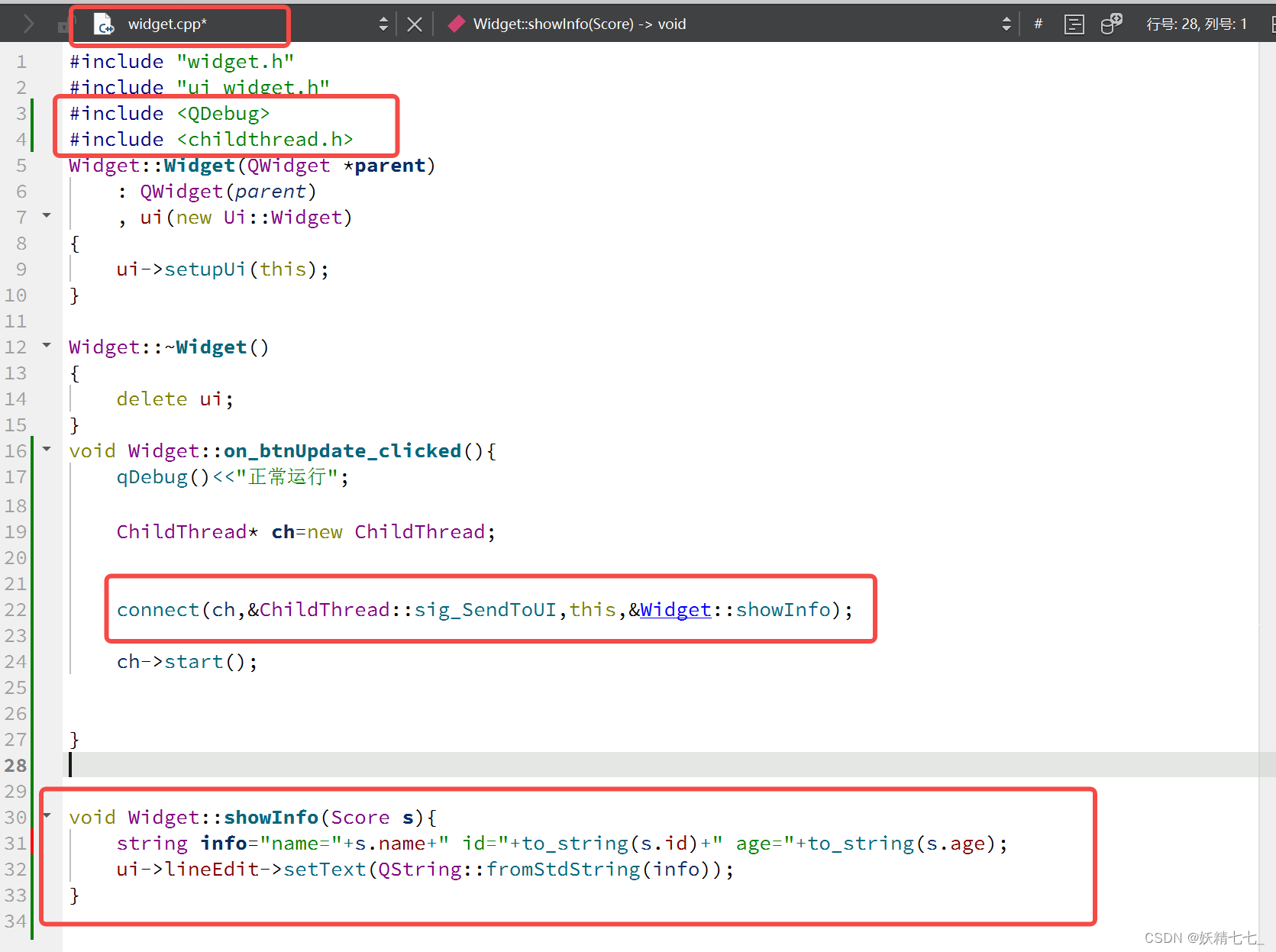The width and height of the screenshot is (1276, 952).
Task: Click ', ui(new Ui::Widget)' initializer
Action: (x=234, y=218)
